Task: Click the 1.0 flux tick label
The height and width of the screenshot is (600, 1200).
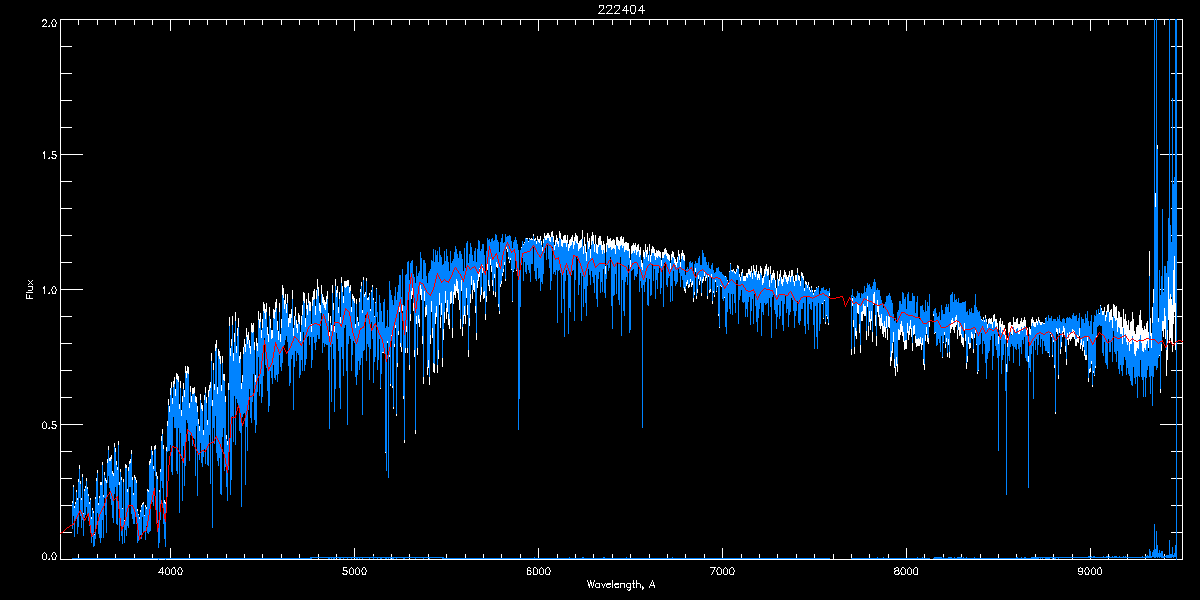Action: tap(48, 290)
